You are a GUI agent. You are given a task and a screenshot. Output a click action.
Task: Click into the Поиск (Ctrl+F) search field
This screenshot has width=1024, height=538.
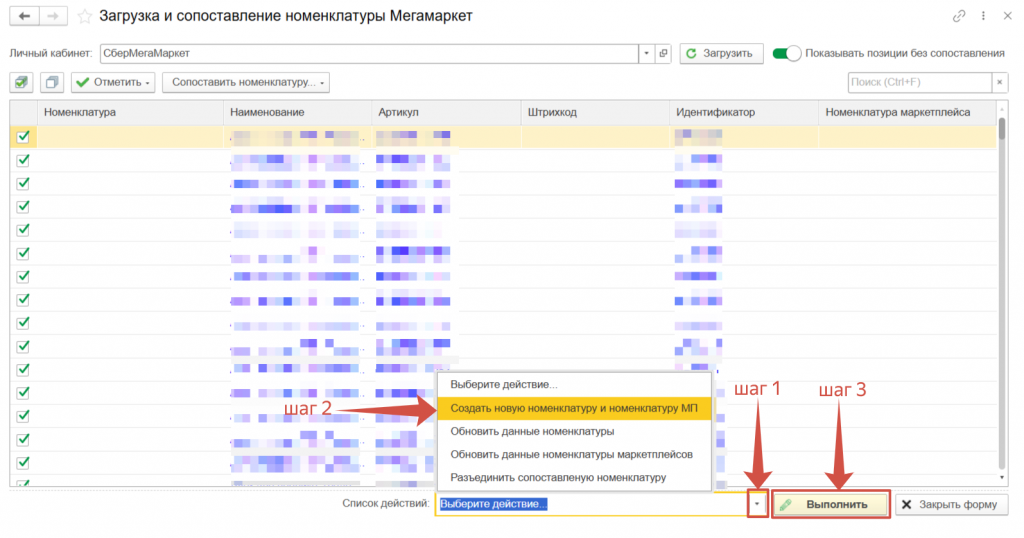[918, 82]
